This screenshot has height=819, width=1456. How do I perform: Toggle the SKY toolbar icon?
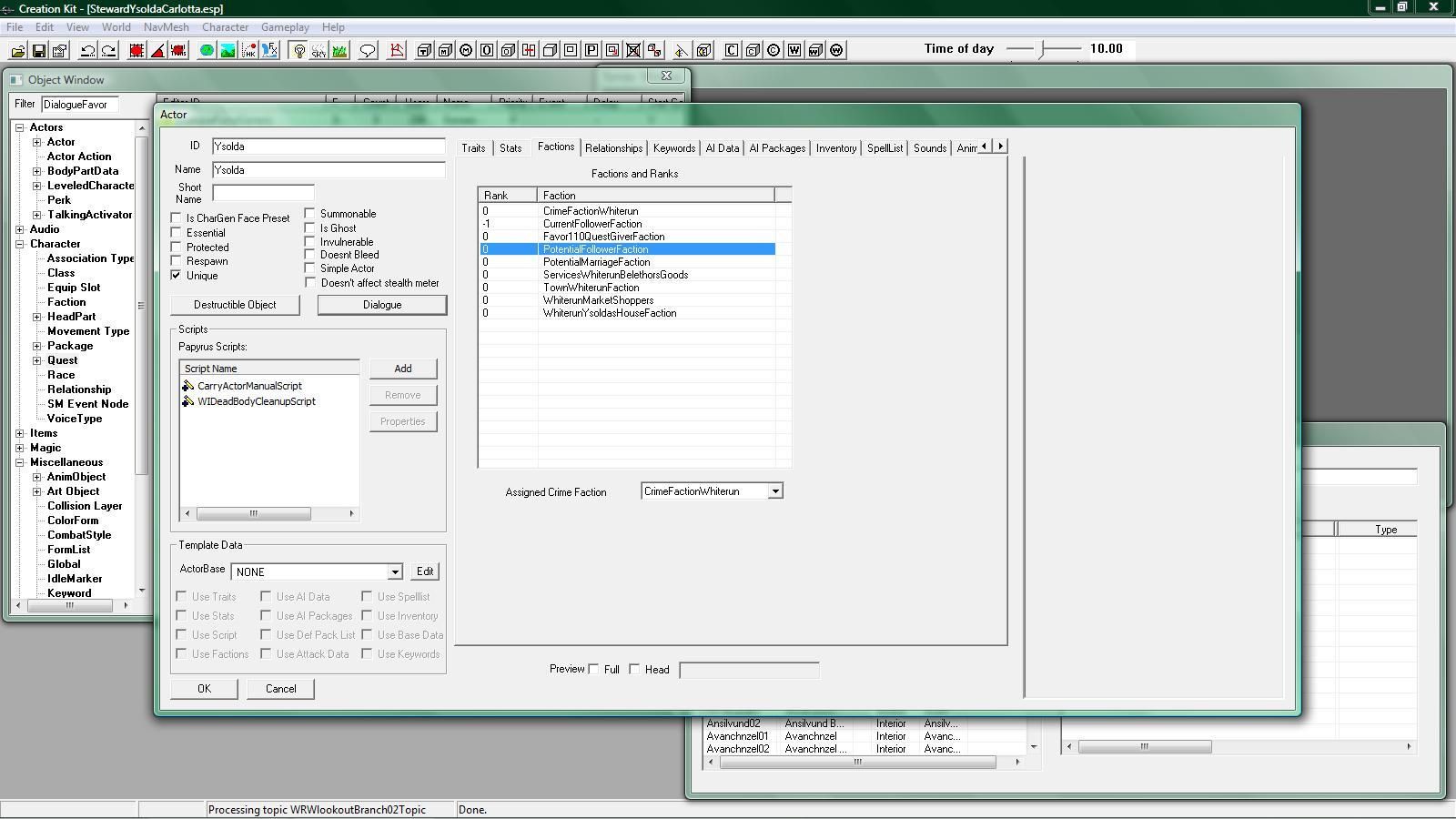319,50
